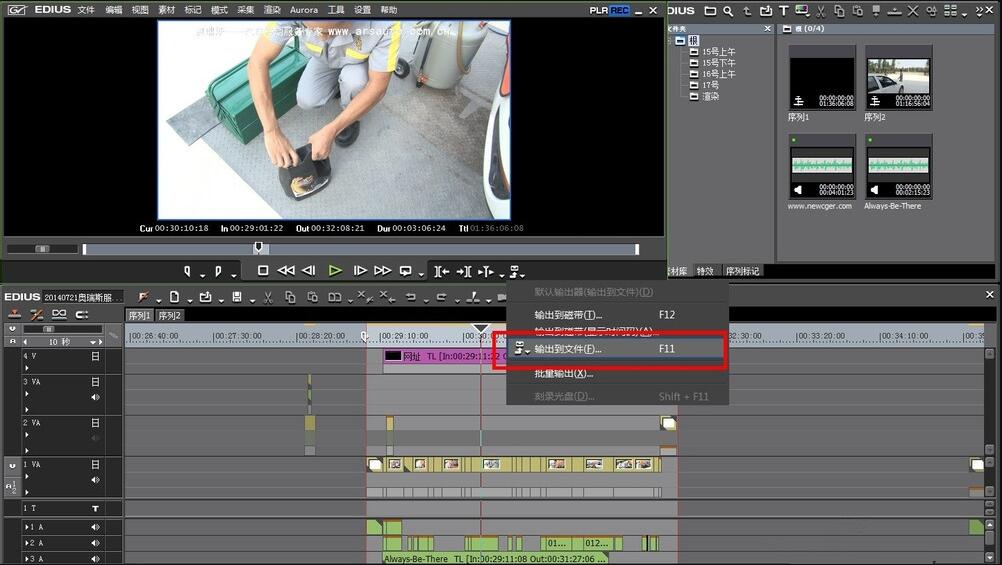Click the save floppy disk icon
1002x565 pixels.
pos(237,297)
